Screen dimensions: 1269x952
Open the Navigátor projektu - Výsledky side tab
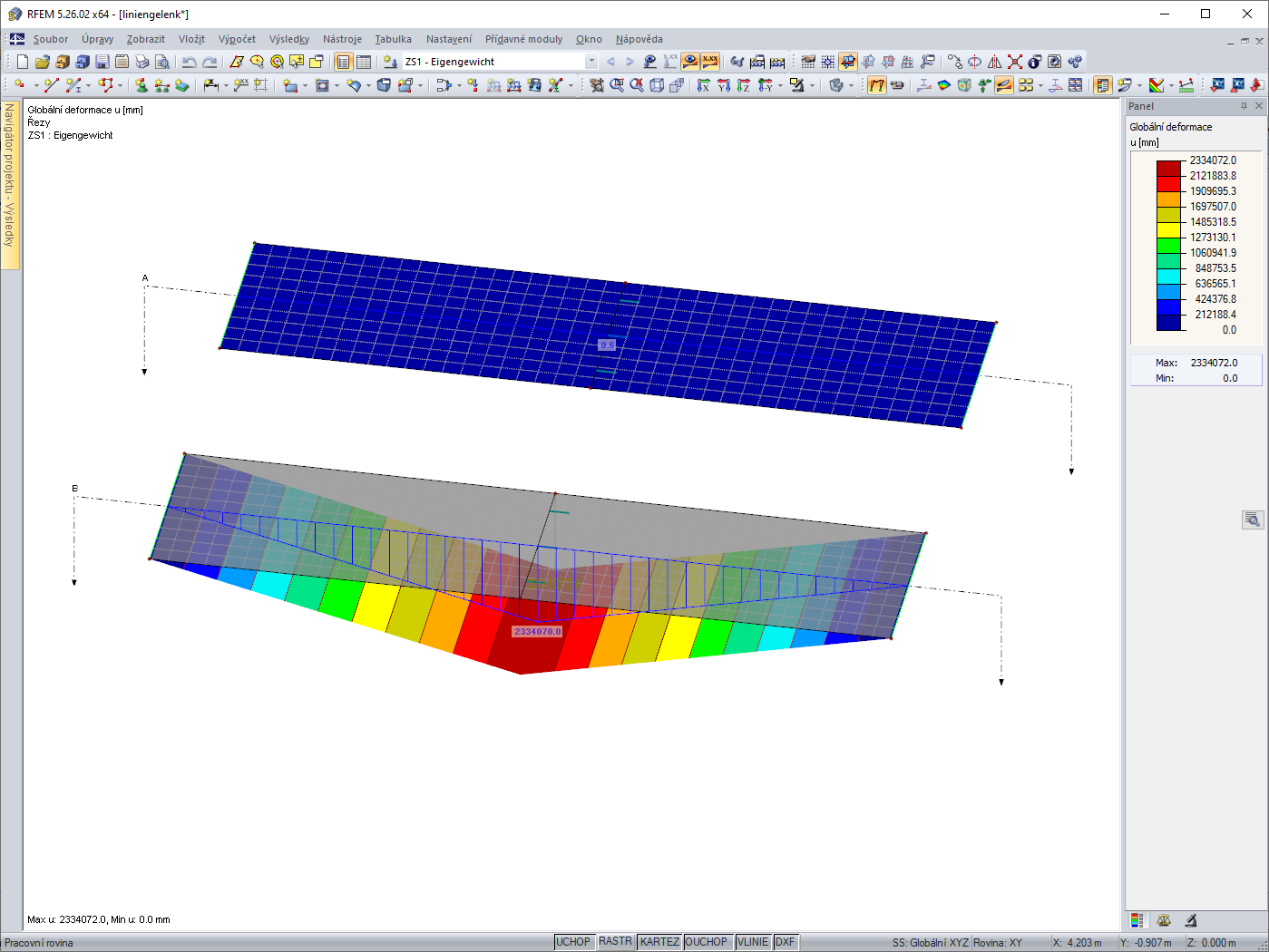[10, 186]
